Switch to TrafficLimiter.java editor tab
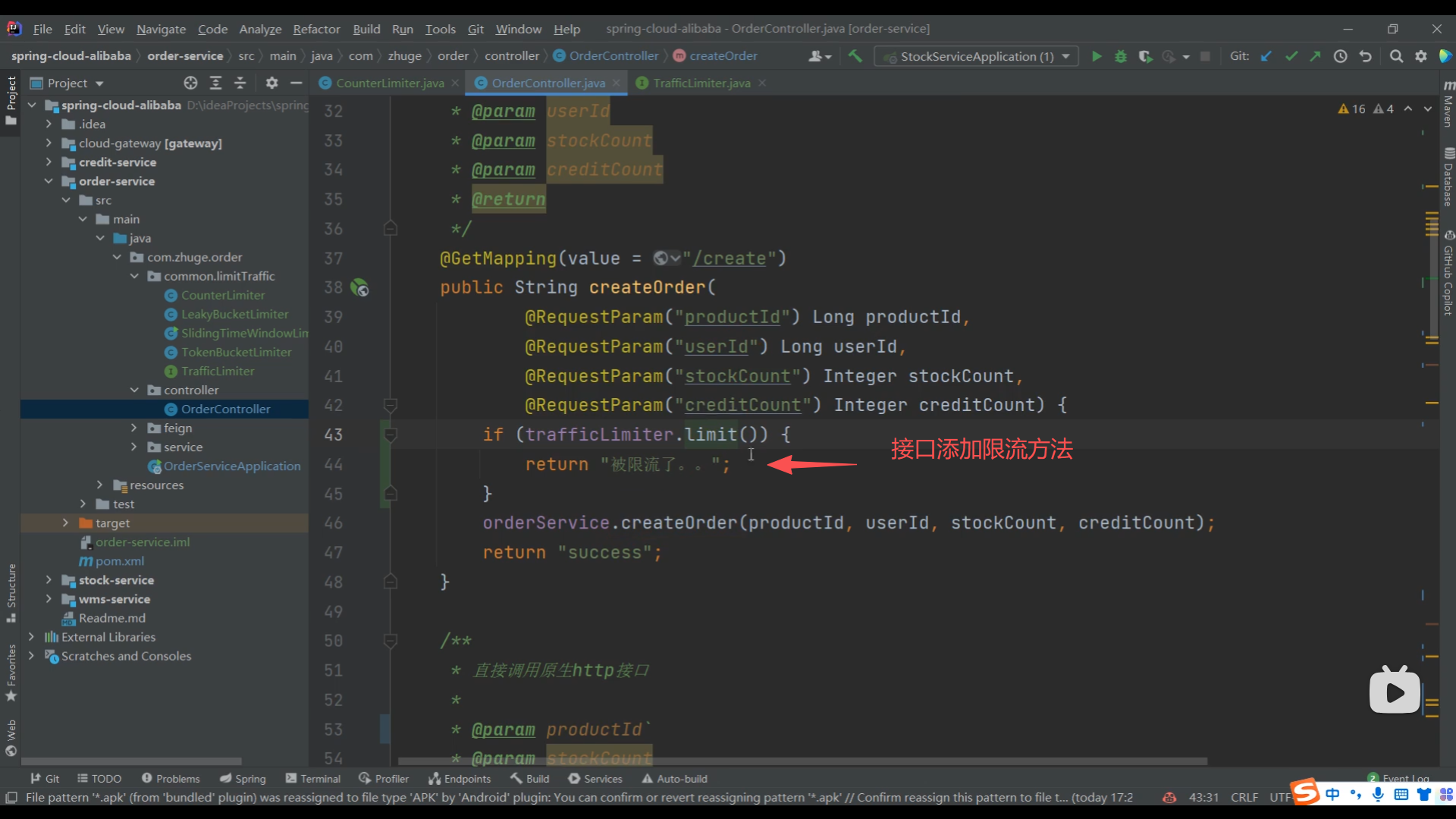 click(701, 83)
